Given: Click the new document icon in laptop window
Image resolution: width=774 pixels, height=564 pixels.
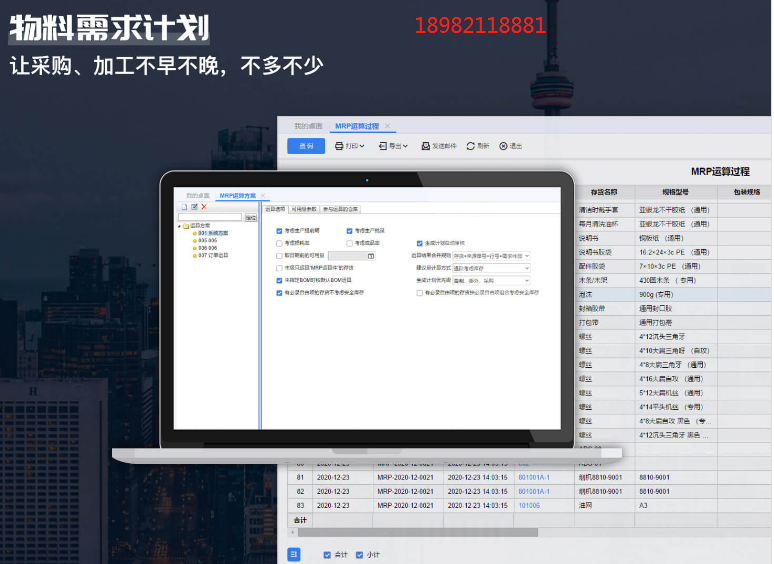Looking at the screenshot, I should (x=183, y=207).
